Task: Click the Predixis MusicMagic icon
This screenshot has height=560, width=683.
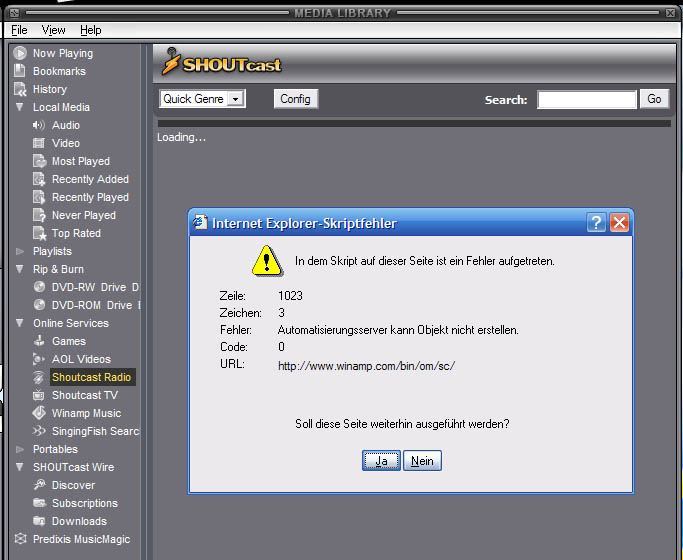Action: point(20,539)
